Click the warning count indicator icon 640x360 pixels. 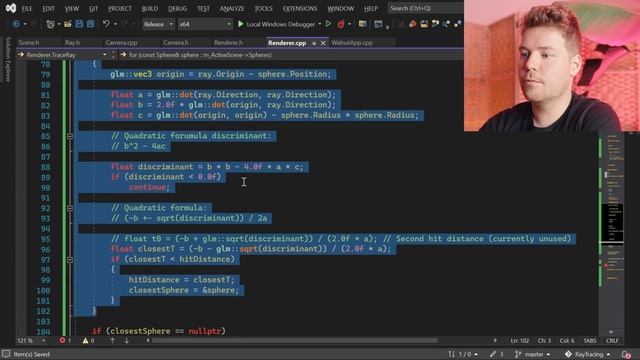tap(85, 340)
